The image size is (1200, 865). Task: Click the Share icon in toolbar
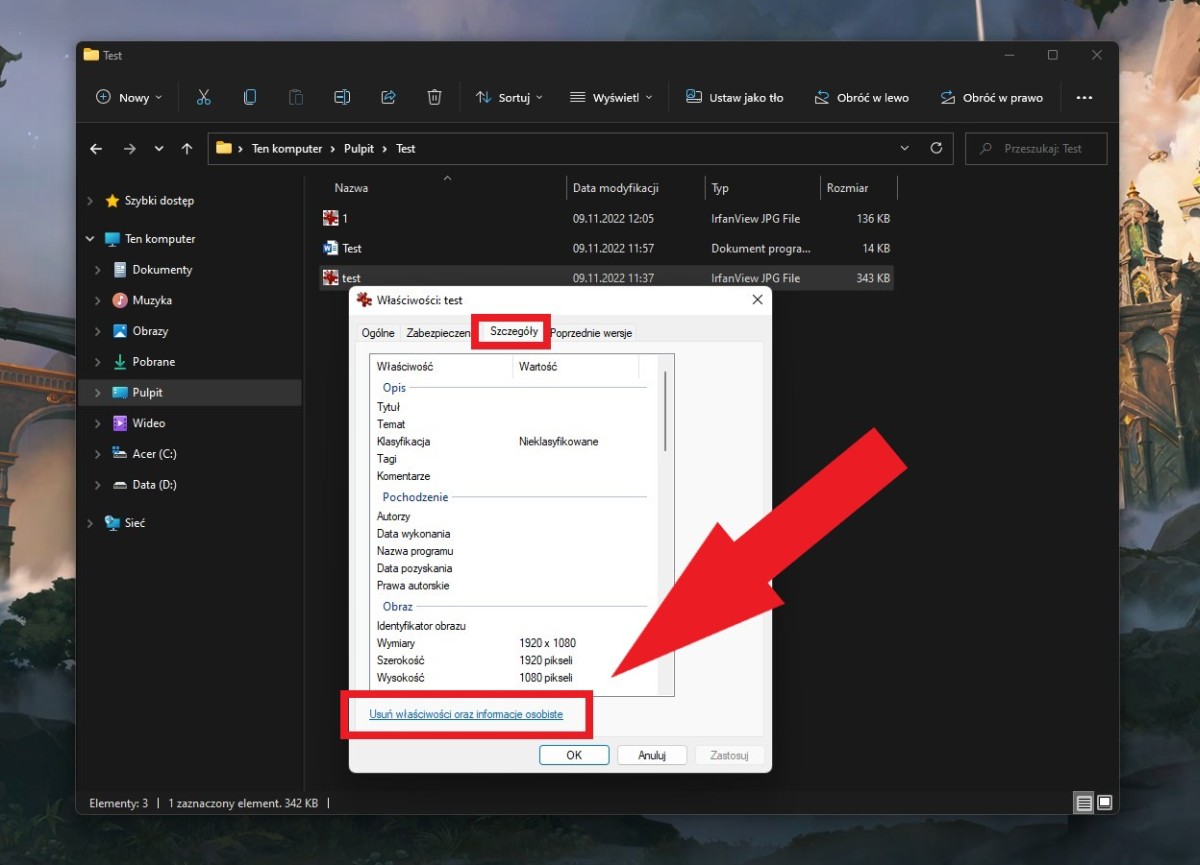pyautogui.click(x=388, y=97)
